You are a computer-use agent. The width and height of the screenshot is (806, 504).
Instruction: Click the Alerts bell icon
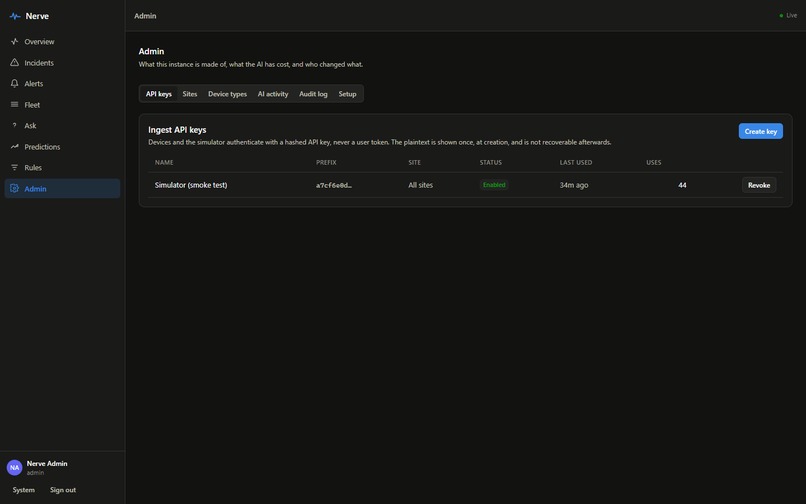(x=14, y=83)
